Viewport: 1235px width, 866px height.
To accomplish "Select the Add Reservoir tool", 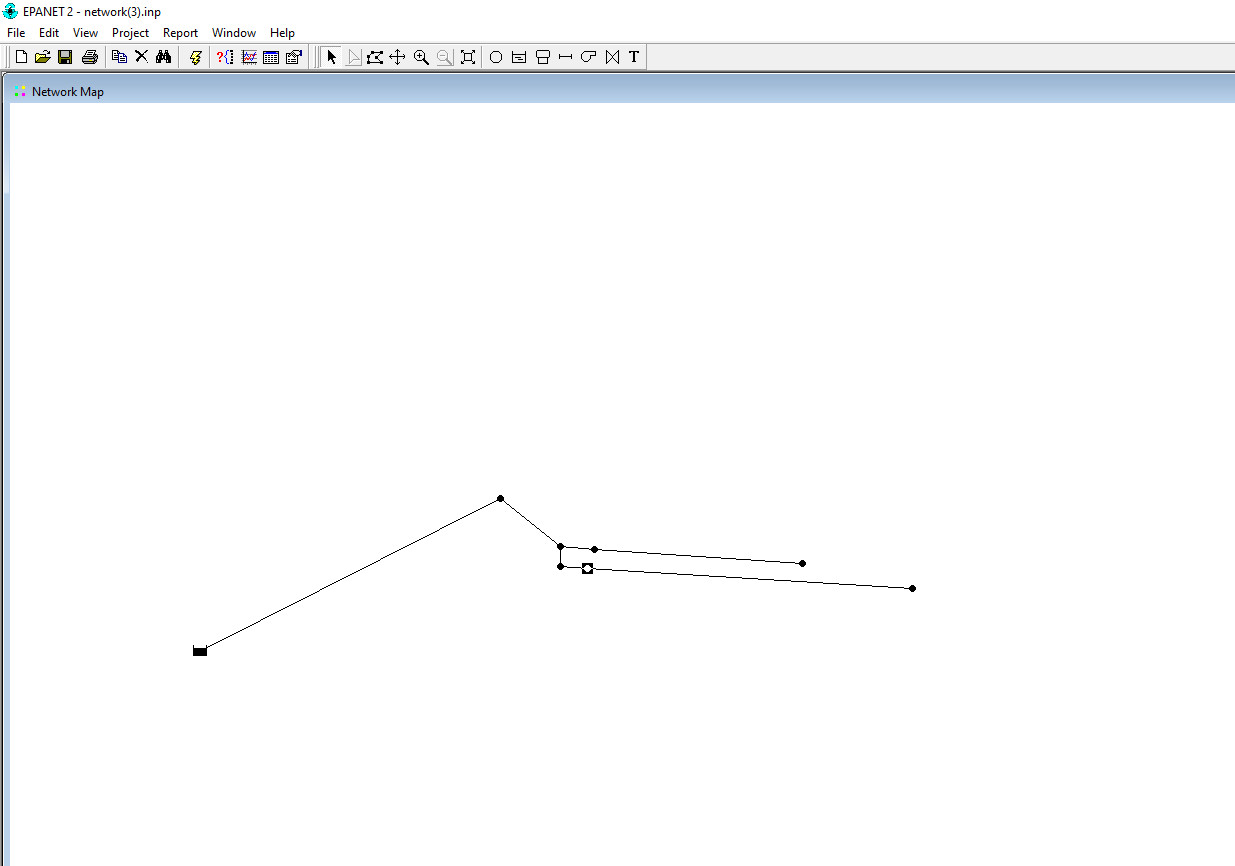I will tap(519, 57).
